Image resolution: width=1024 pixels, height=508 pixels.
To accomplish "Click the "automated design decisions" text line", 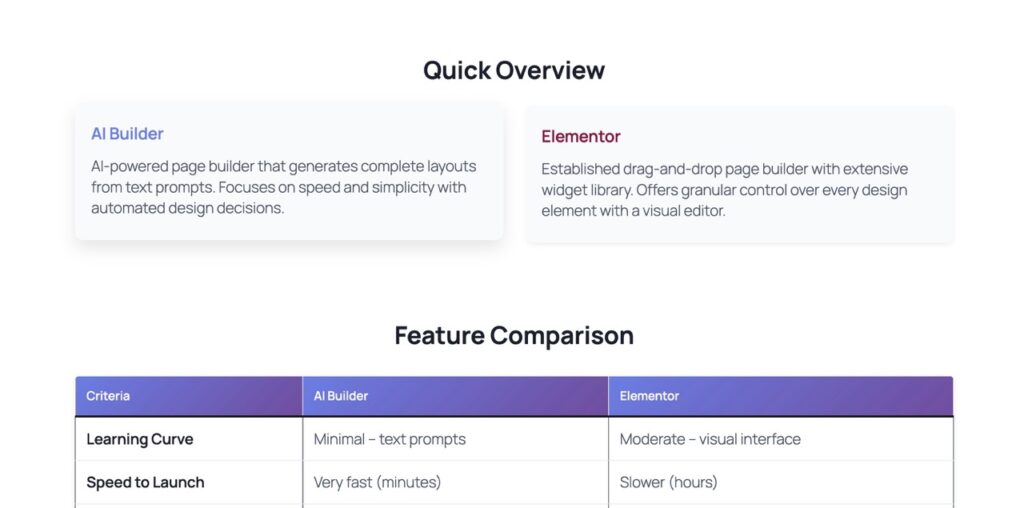I will coord(188,208).
